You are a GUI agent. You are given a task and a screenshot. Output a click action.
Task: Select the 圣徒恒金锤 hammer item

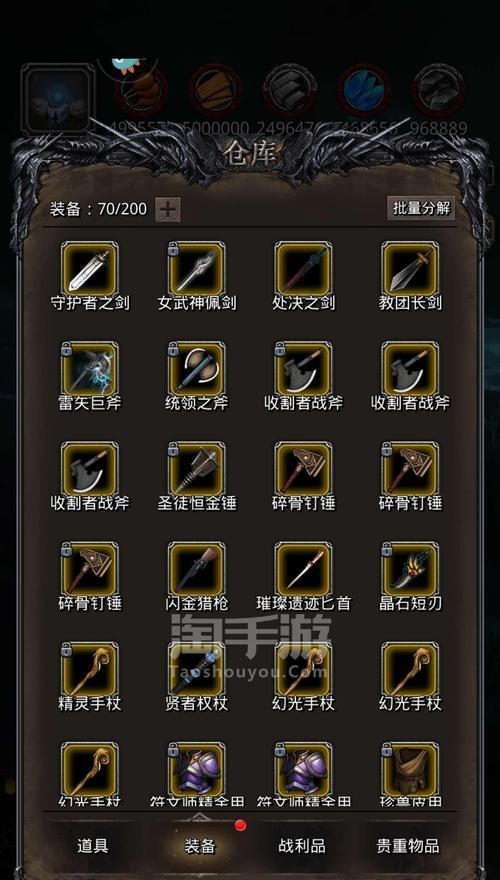196,470
